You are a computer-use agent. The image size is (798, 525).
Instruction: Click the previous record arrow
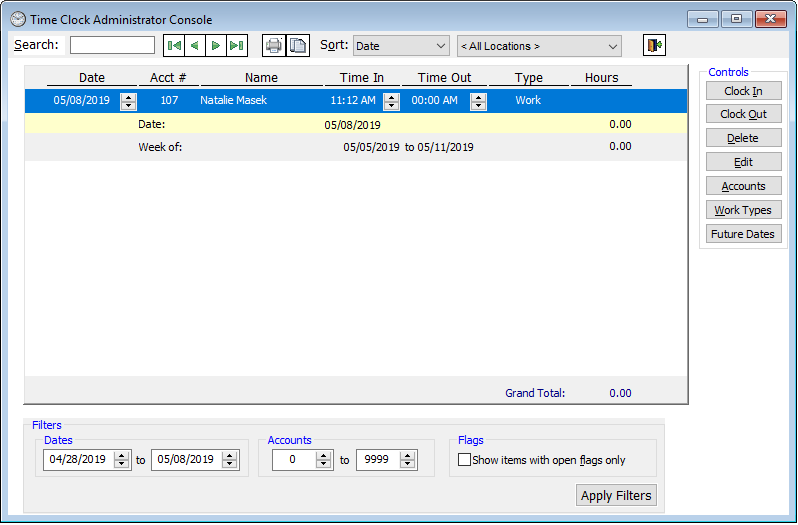pyautogui.click(x=195, y=46)
